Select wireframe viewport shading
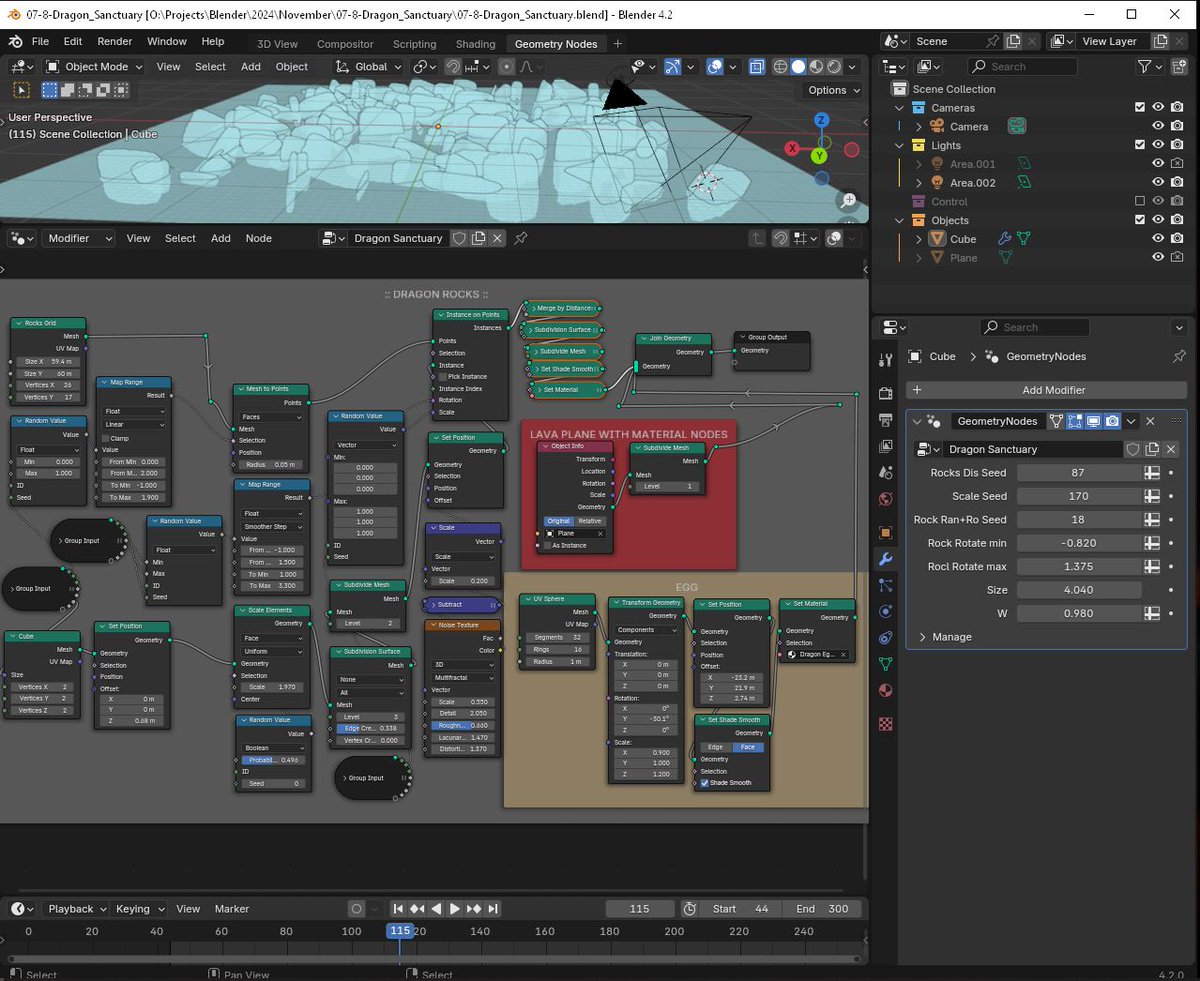The height and width of the screenshot is (981, 1200). point(779,67)
